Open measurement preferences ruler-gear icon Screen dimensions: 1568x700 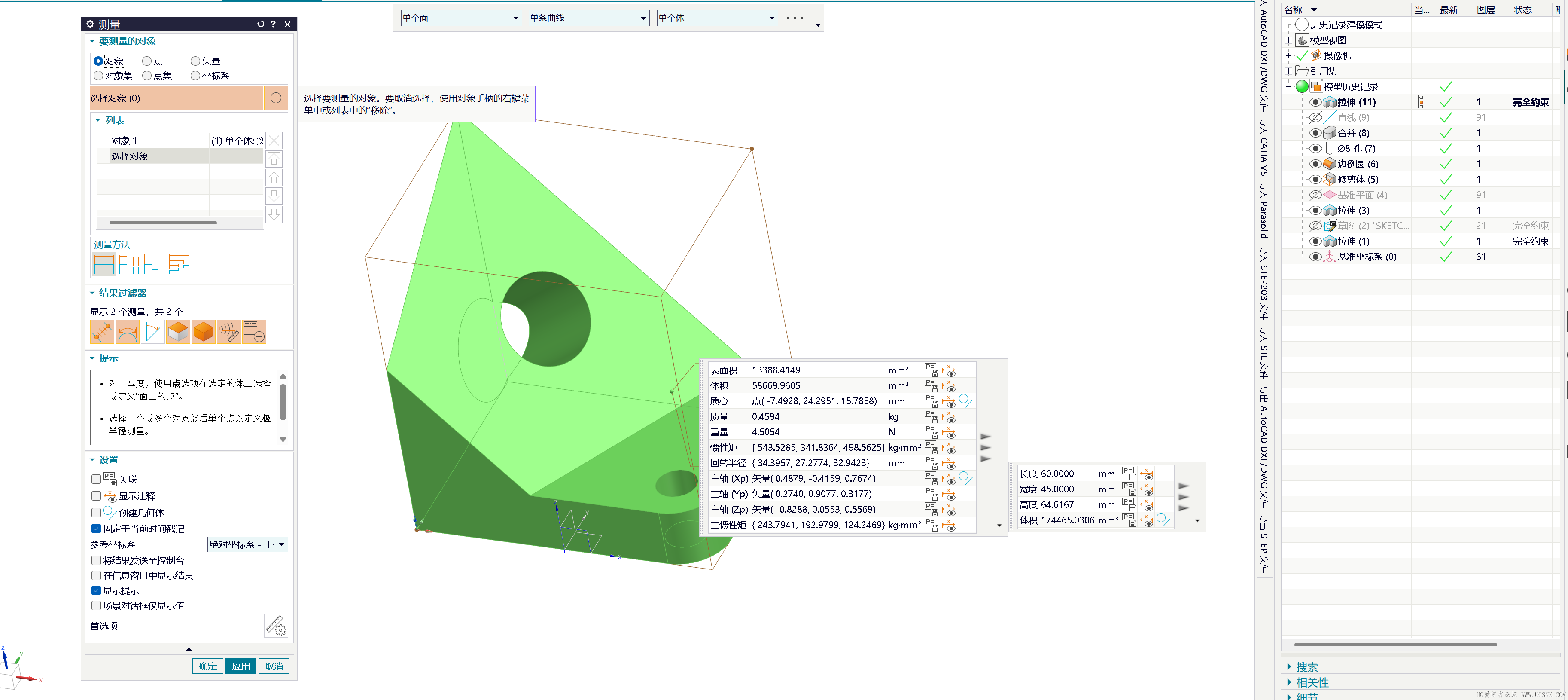pyautogui.click(x=276, y=626)
